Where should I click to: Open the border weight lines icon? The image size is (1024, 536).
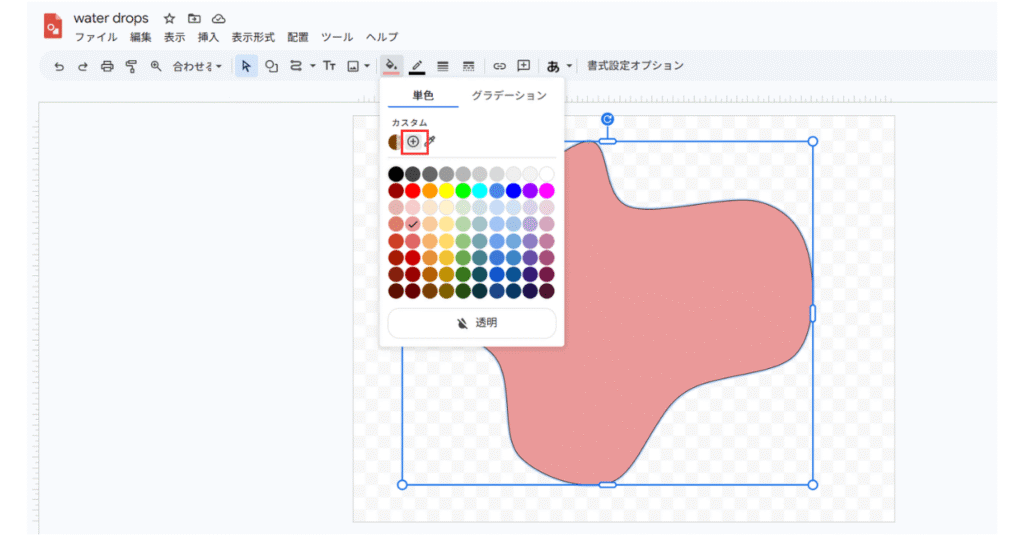pos(442,66)
